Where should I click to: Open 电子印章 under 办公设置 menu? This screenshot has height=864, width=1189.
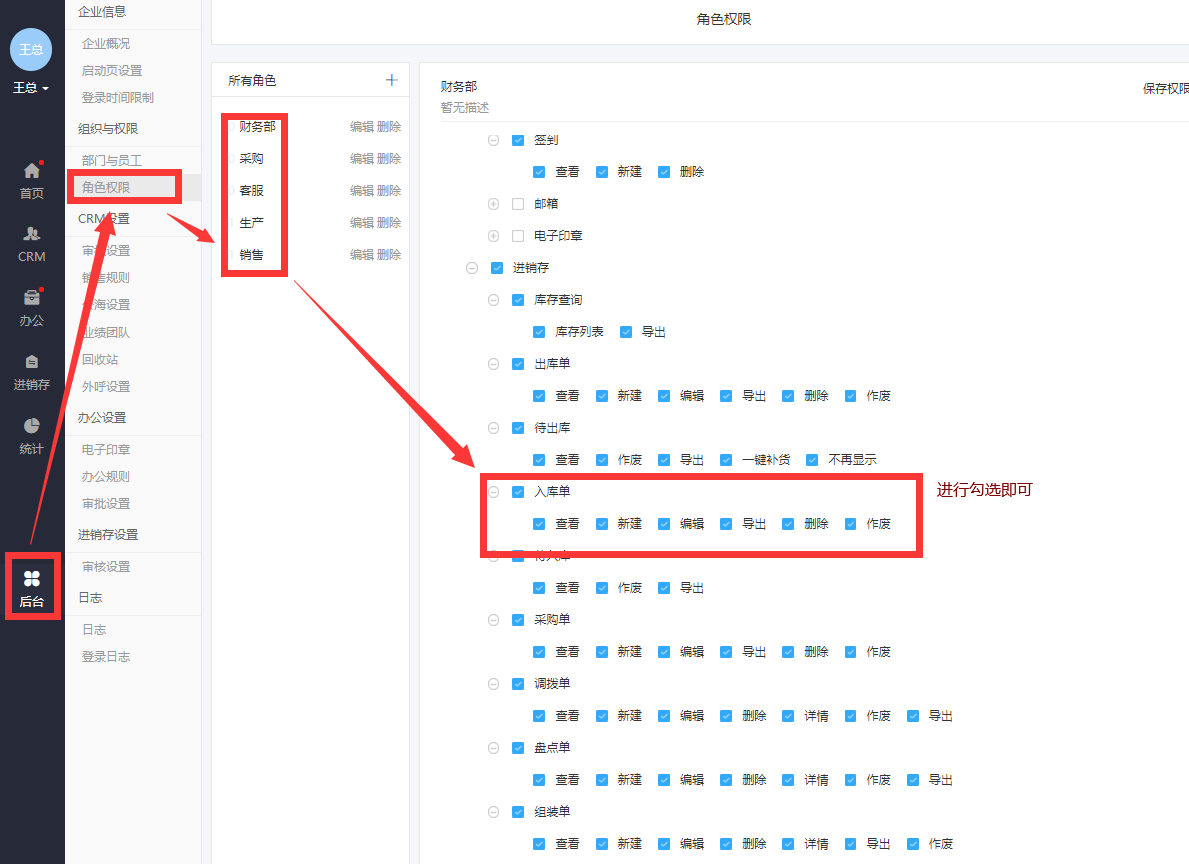(x=105, y=449)
